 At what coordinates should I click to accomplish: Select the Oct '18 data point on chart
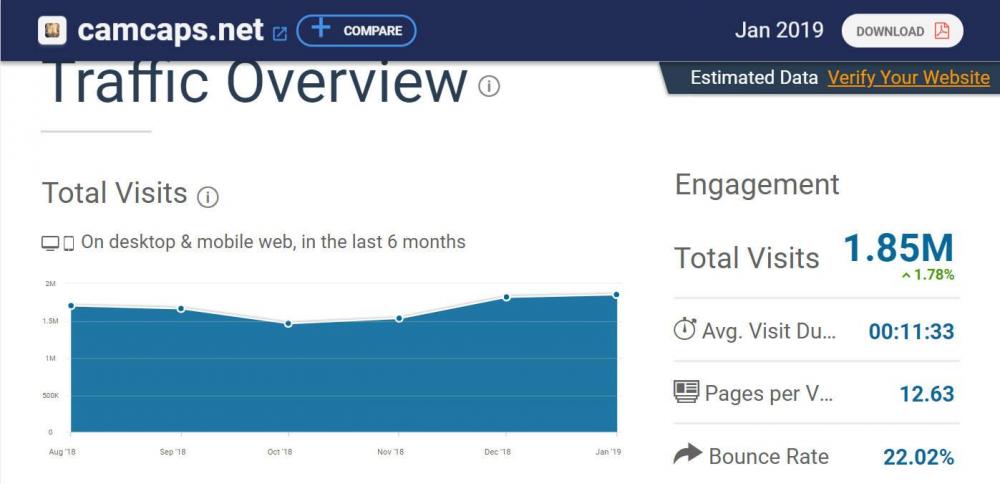point(288,324)
